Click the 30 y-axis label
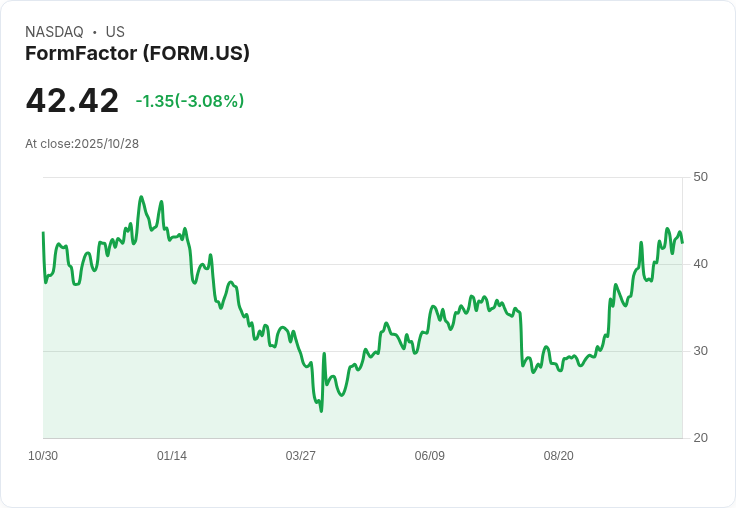The width and height of the screenshot is (736, 508). pos(700,351)
